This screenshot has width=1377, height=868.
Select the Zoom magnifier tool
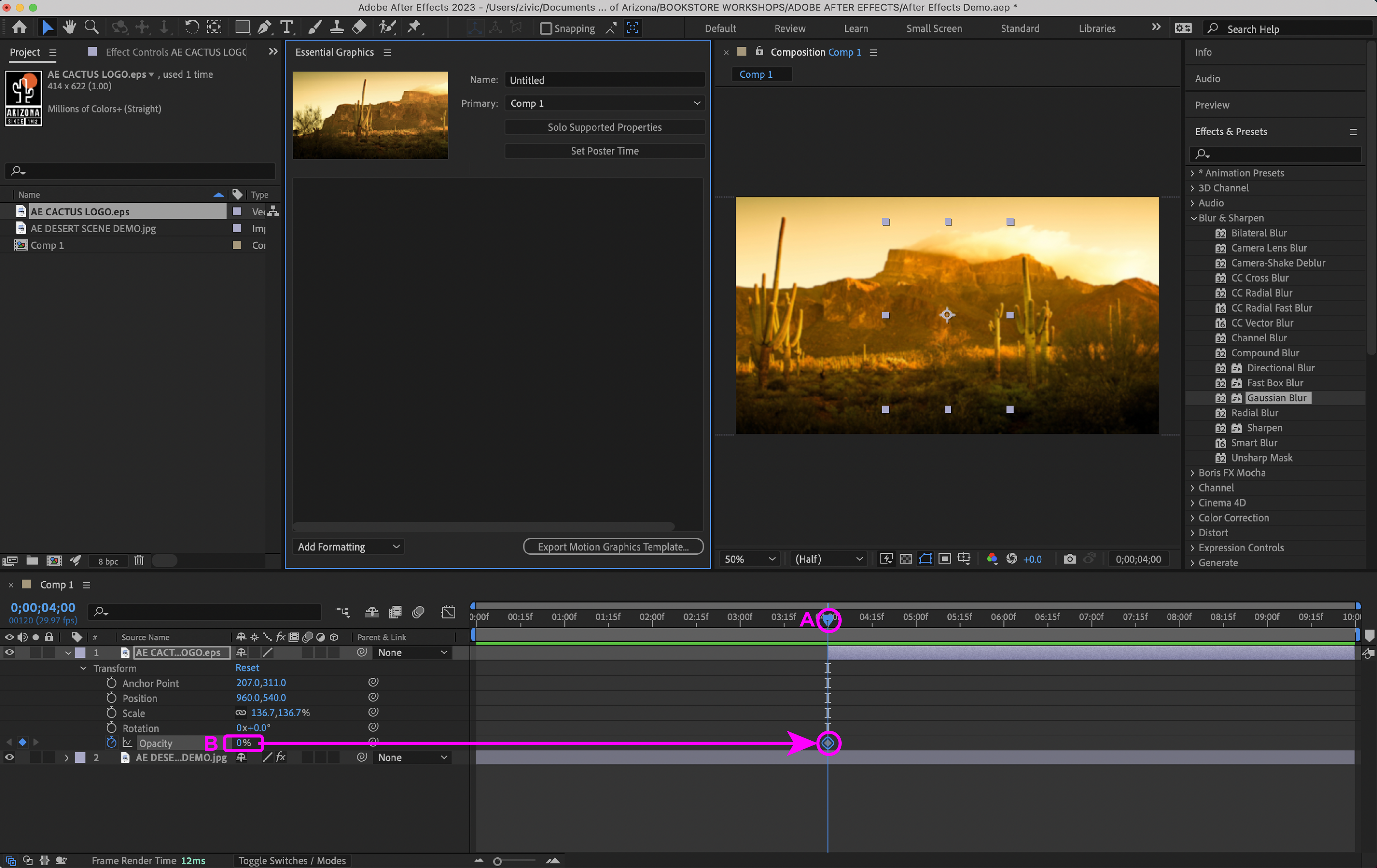[x=91, y=27]
